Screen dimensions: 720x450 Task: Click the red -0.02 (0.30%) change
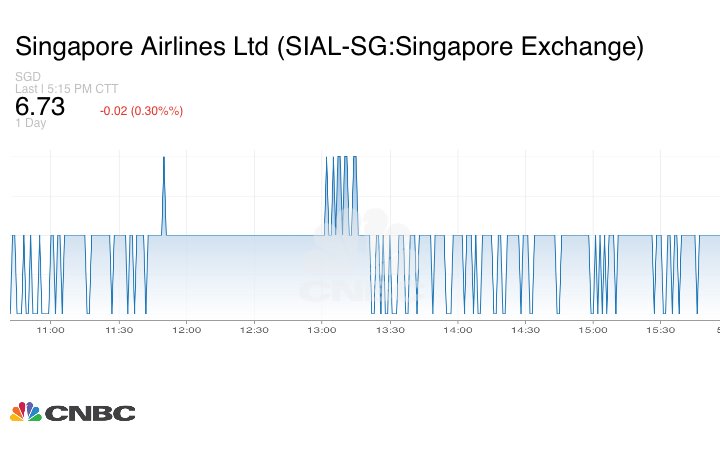pyautogui.click(x=141, y=110)
